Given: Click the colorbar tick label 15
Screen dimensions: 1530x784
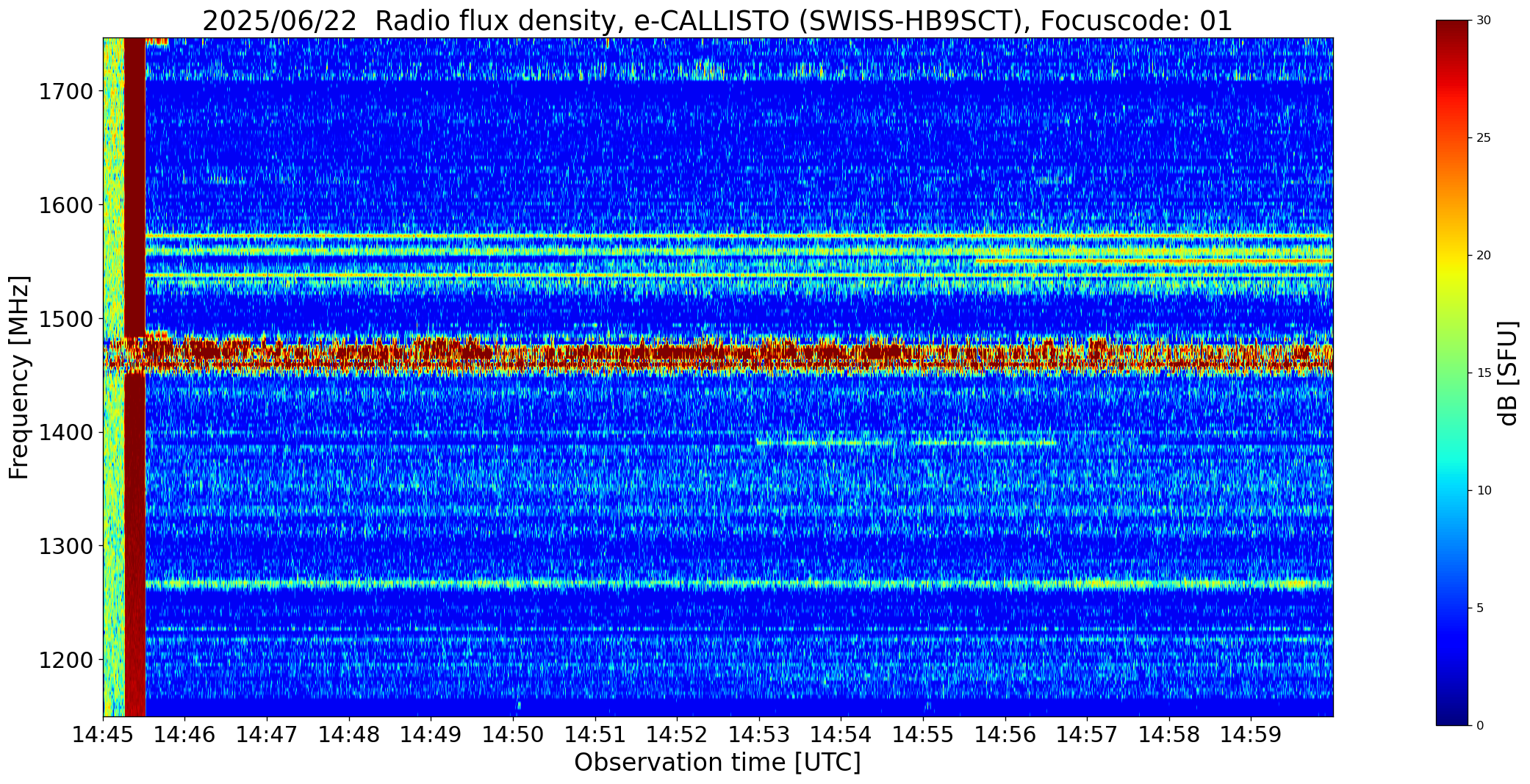Looking at the screenshot, I should tap(1484, 373).
